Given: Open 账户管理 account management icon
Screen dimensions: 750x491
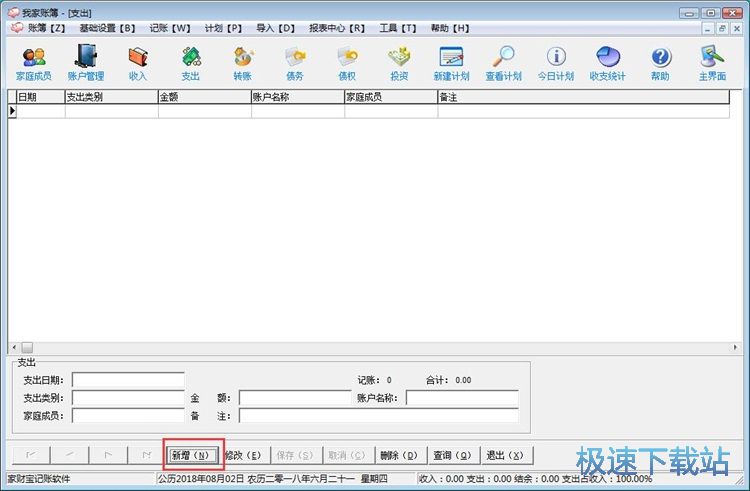Looking at the screenshot, I should click(x=86, y=64).
